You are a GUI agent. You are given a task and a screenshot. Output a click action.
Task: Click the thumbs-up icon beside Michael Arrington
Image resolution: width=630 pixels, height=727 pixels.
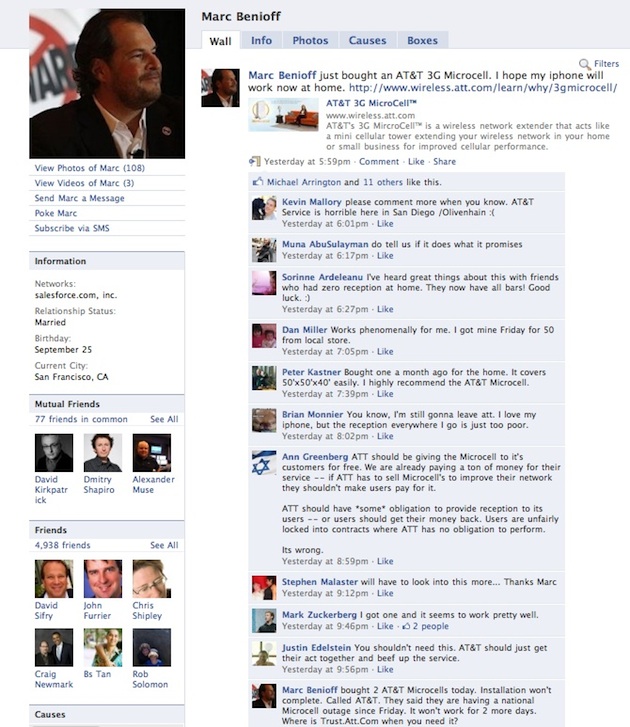[x=258, y=182]
